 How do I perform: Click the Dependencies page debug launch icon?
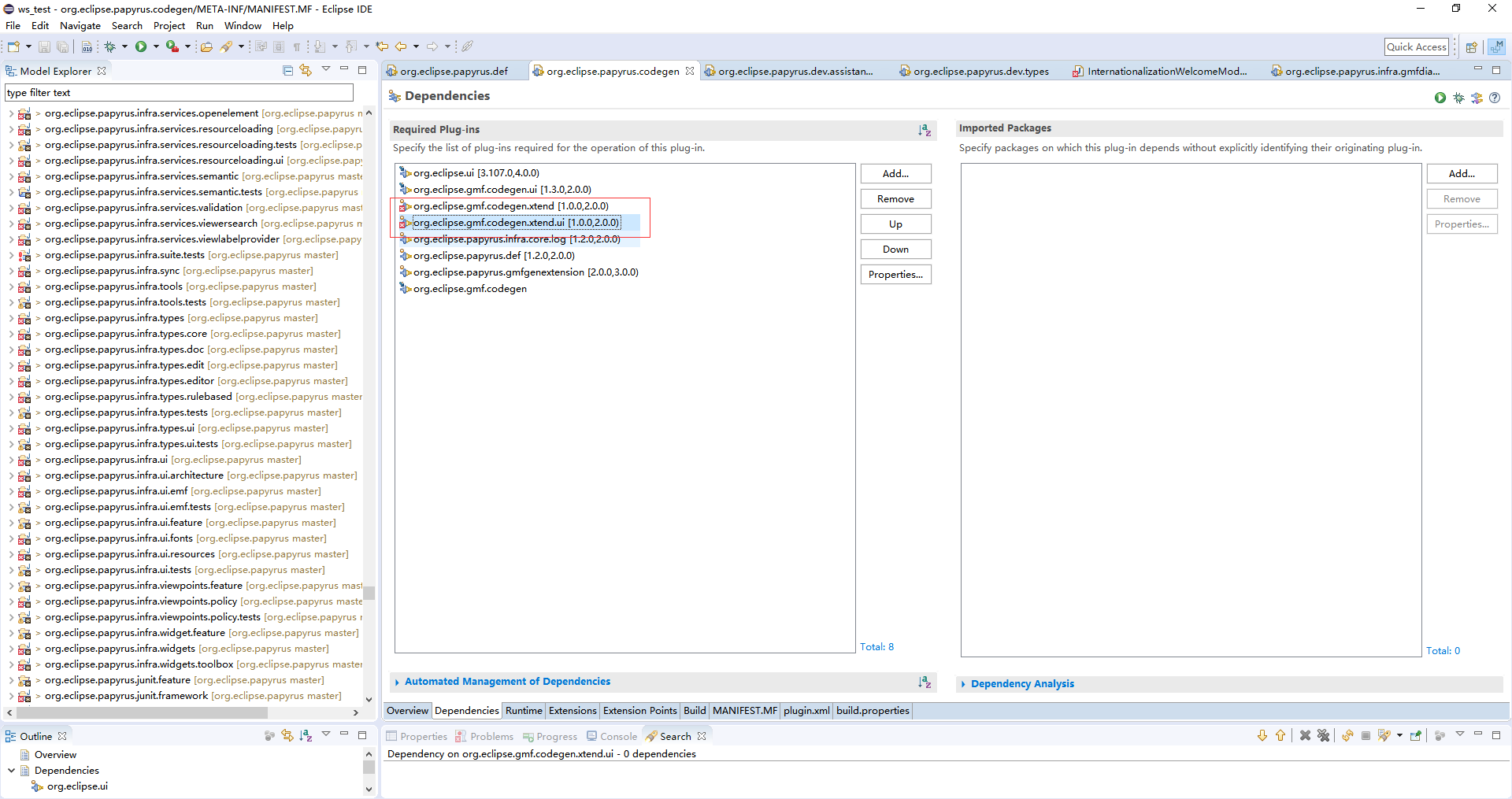(1458, 98)
